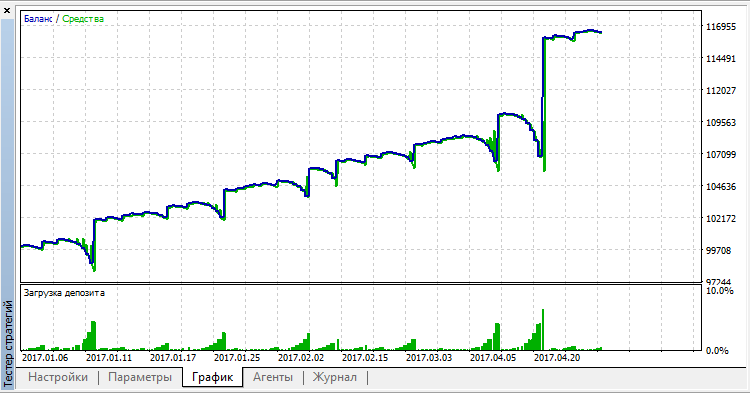Click the 2017.01.06 date label
The height and width of the screenshot is (394, 750).
pyautogui.click(x=45, y=358)
